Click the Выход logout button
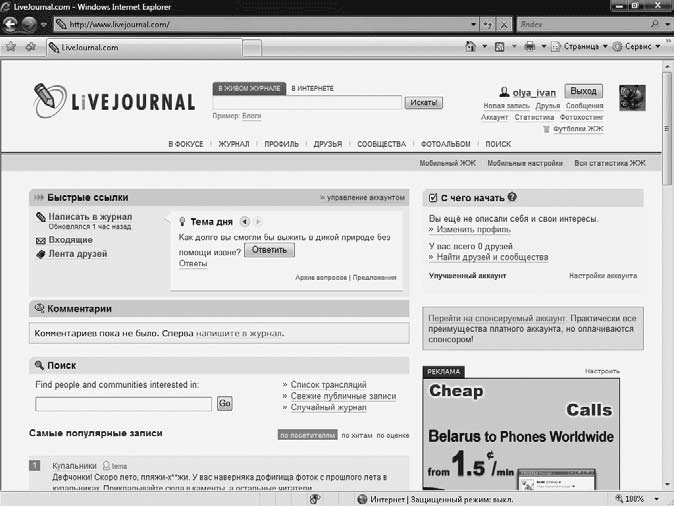Image resolution: width=674 pixels, height=506 pixels. pyautogui.click(x=583, y=91)
